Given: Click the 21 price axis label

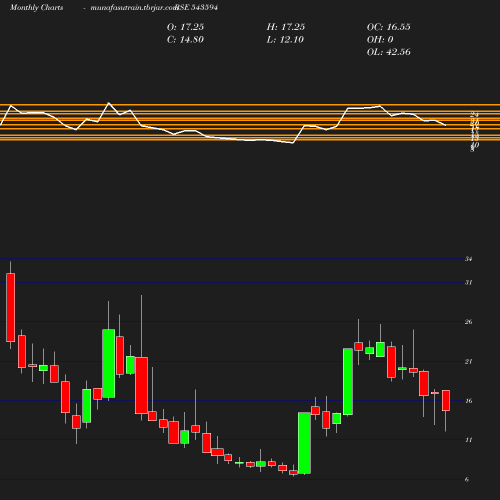Looking at the screenshot, I should coord(469,362).
